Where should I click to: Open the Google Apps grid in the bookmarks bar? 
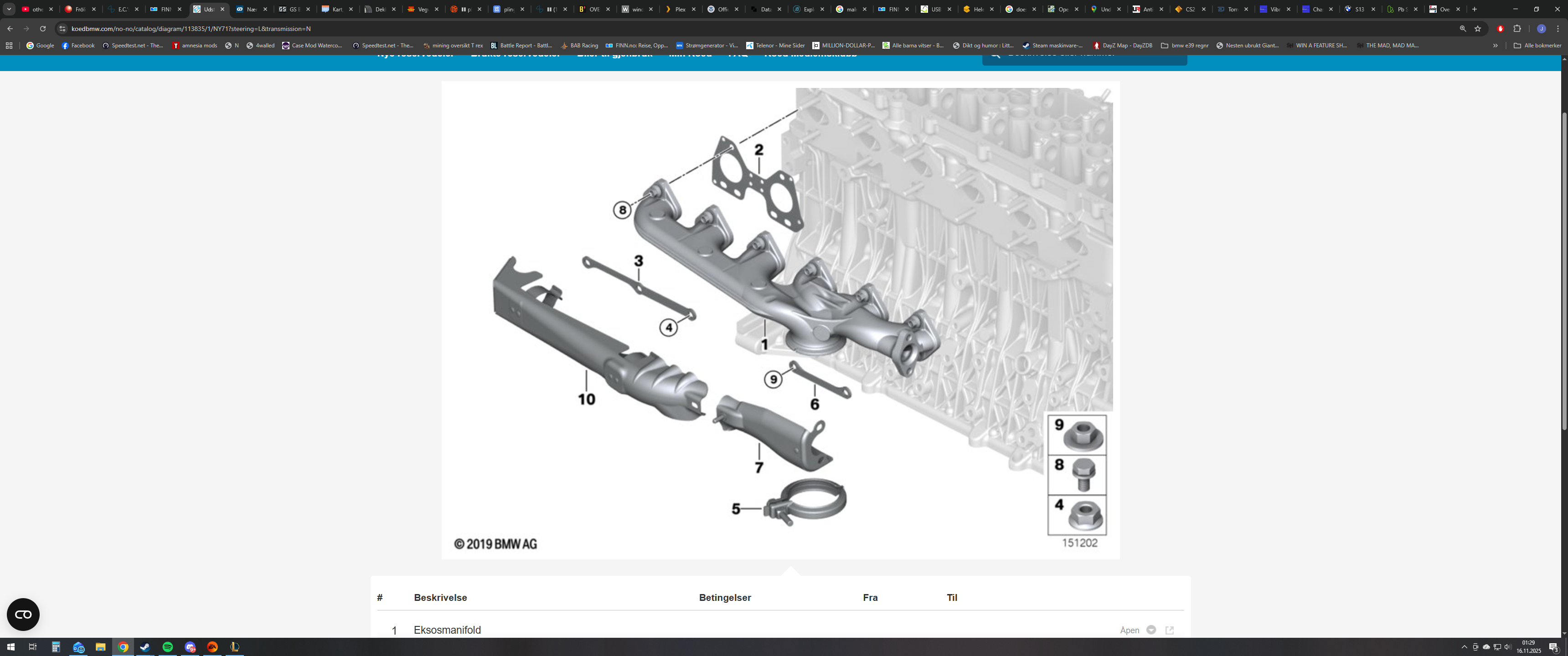(x=9, y=46)
